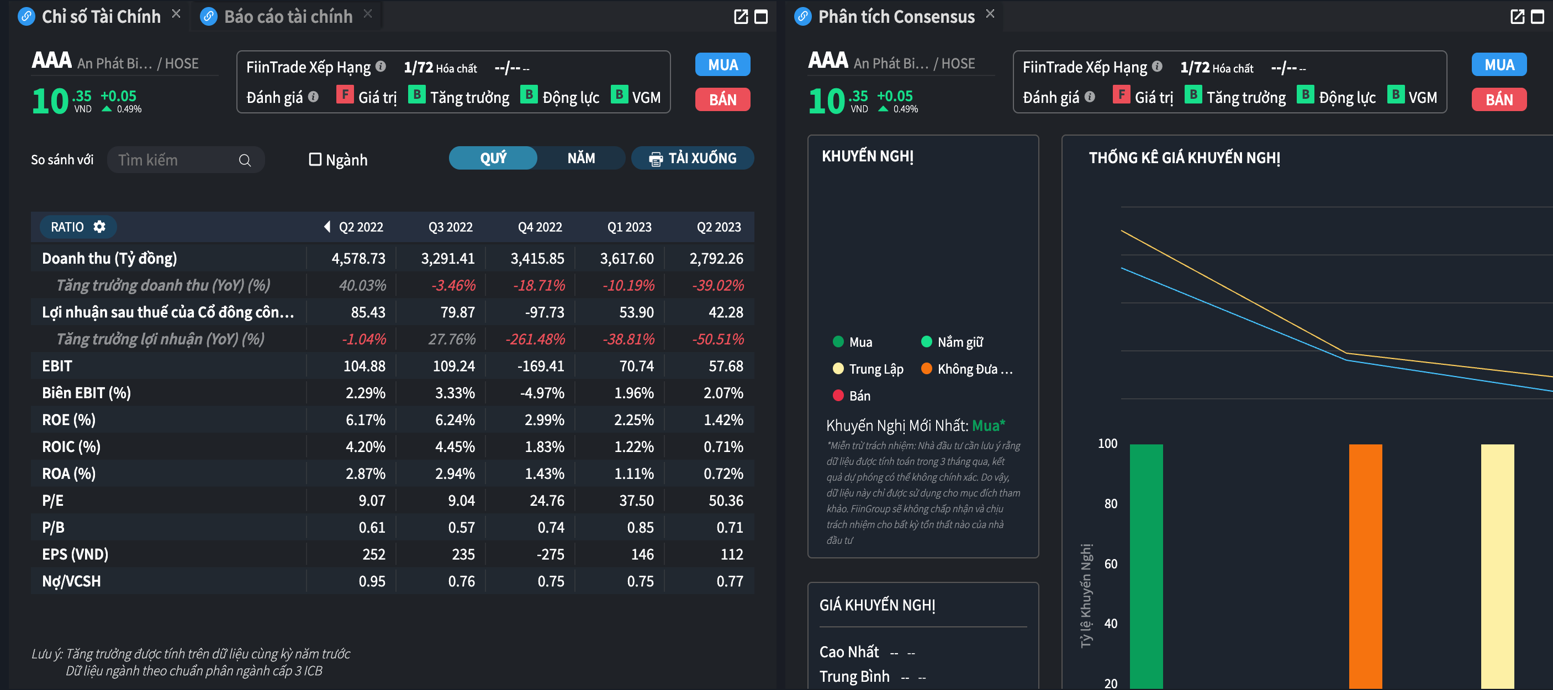The width and height of the screenshot is (1553, 690).
Task: Click MUA button in Consensus panel
Action: click(x=1499, y=65)
